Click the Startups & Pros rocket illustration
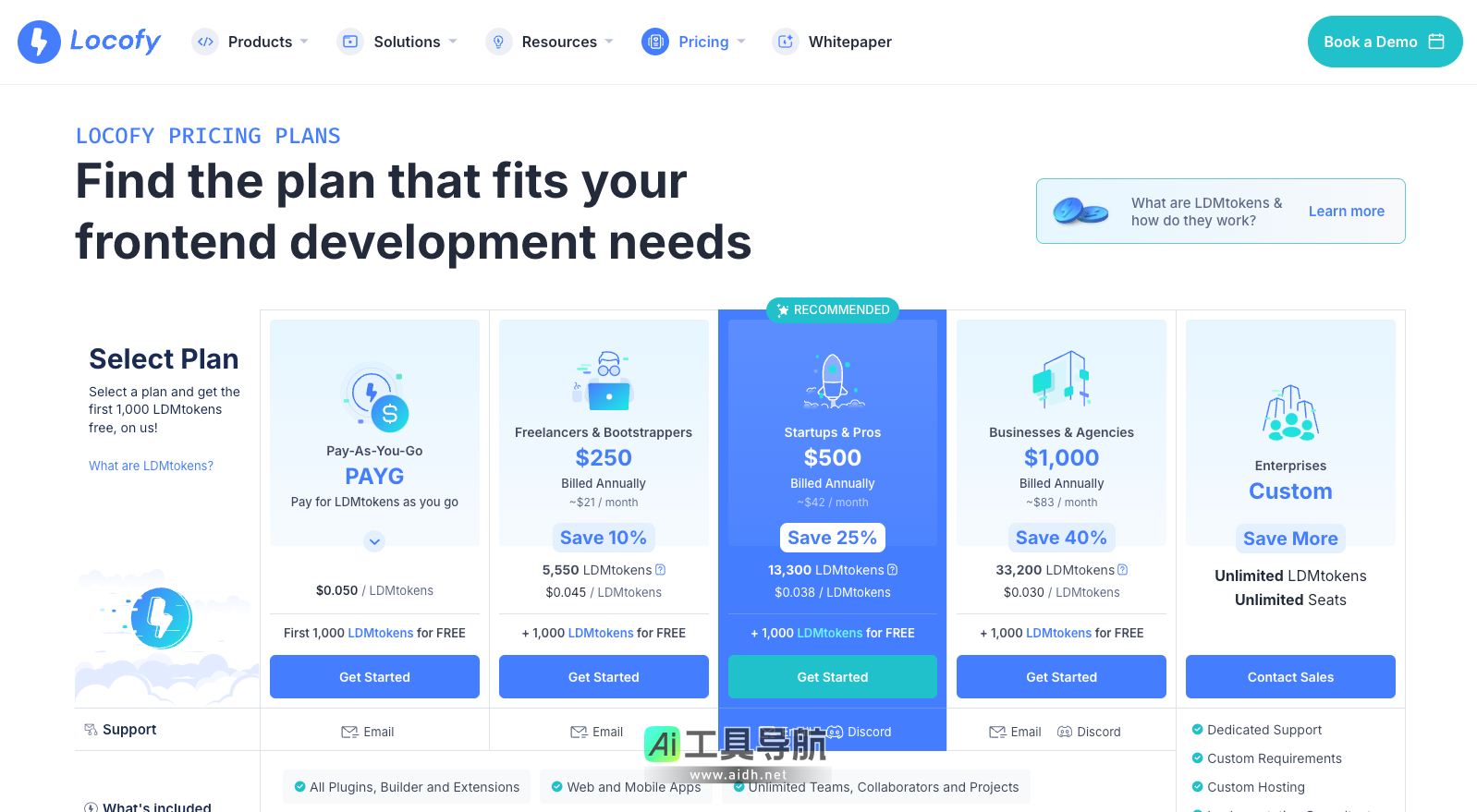Image resolution: width=1477 pixels, height=812 pixels. coord(833,381)
